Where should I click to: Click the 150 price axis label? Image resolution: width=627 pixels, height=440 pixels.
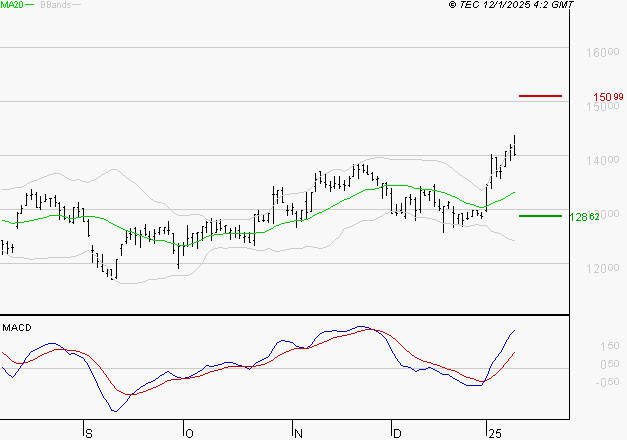click(x=603, y=106)
